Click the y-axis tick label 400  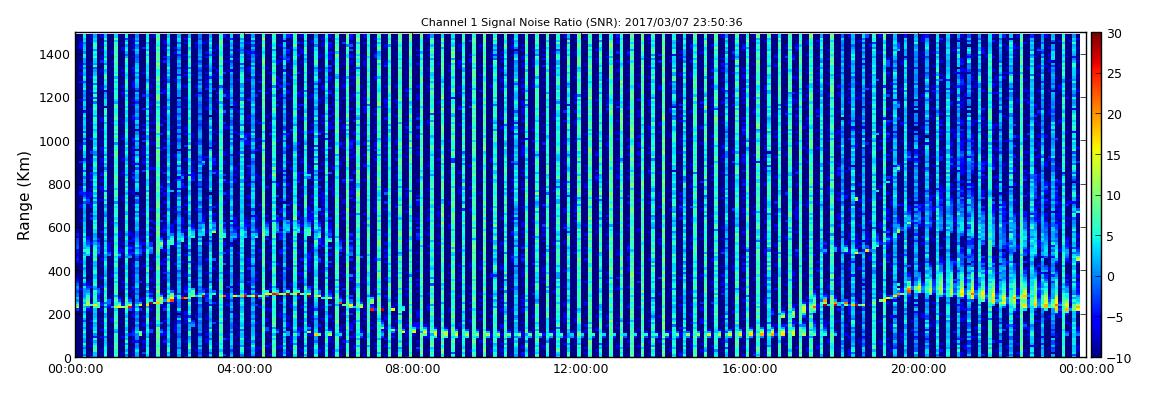point(59,271)
